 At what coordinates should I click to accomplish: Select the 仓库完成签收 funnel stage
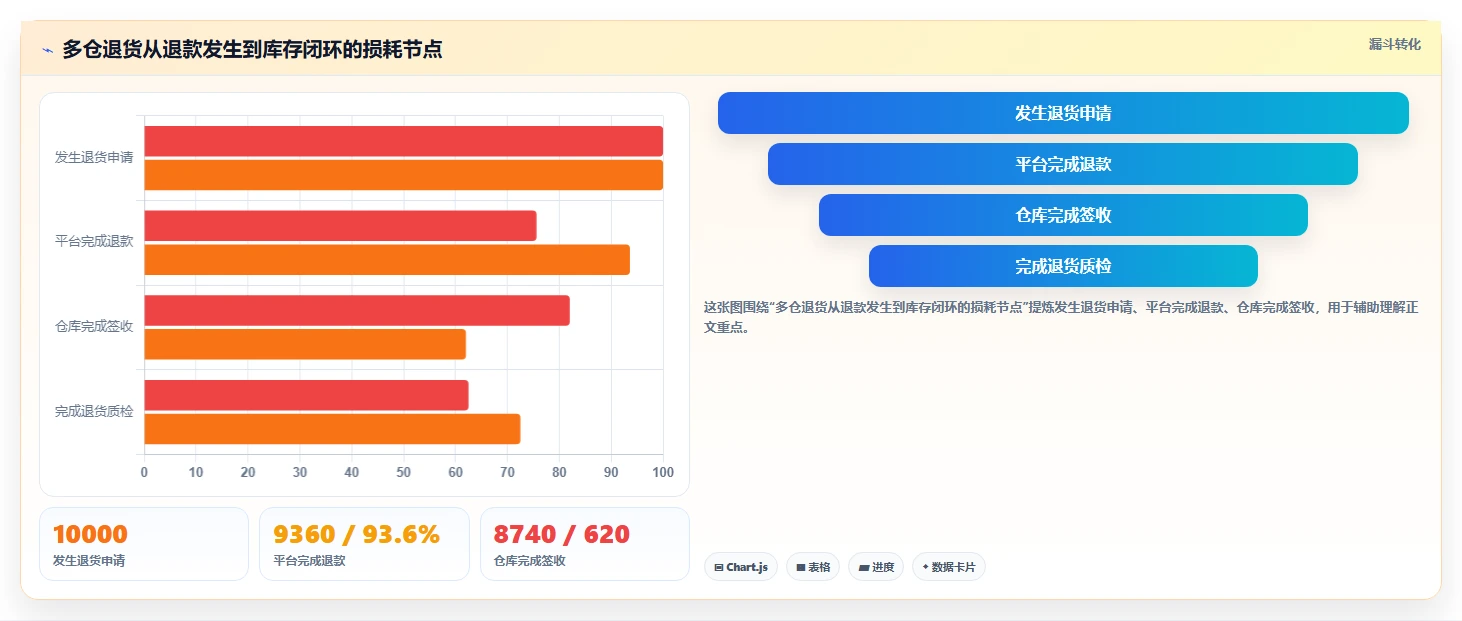coord(1063,215)
